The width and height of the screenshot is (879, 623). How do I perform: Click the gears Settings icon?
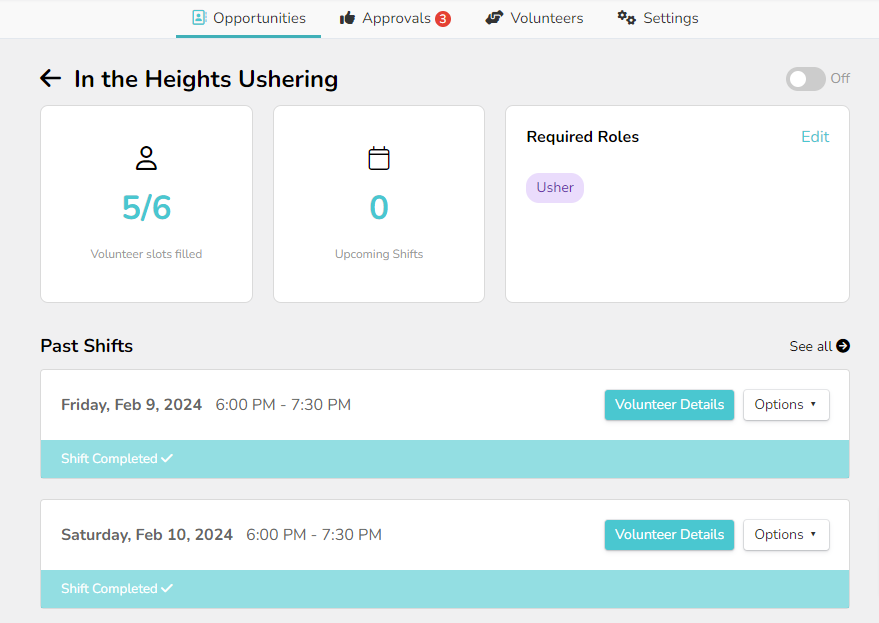pyautogui.click(x=627, y=18)
